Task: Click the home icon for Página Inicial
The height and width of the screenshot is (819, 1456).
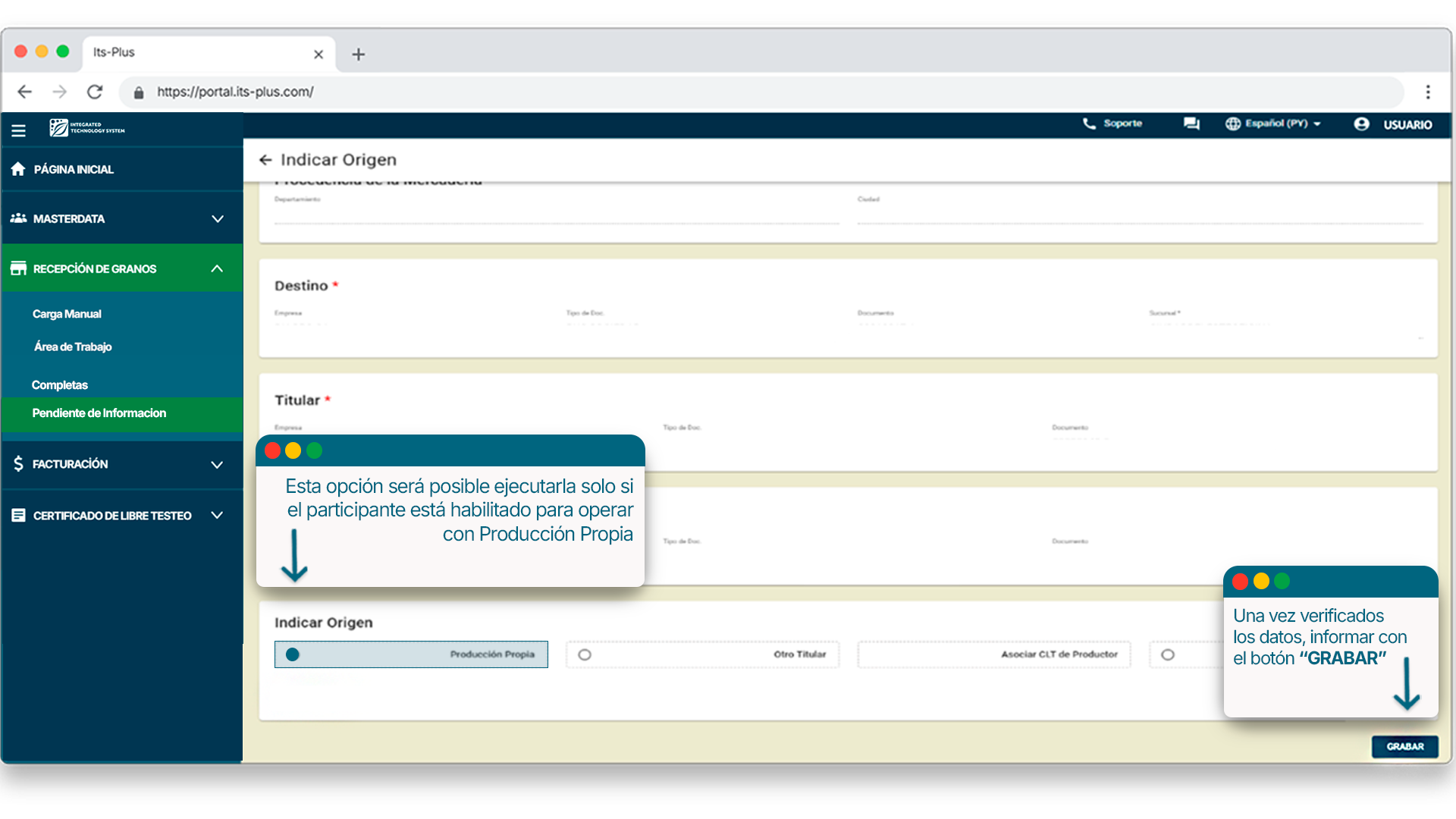Action: (18, 169)
